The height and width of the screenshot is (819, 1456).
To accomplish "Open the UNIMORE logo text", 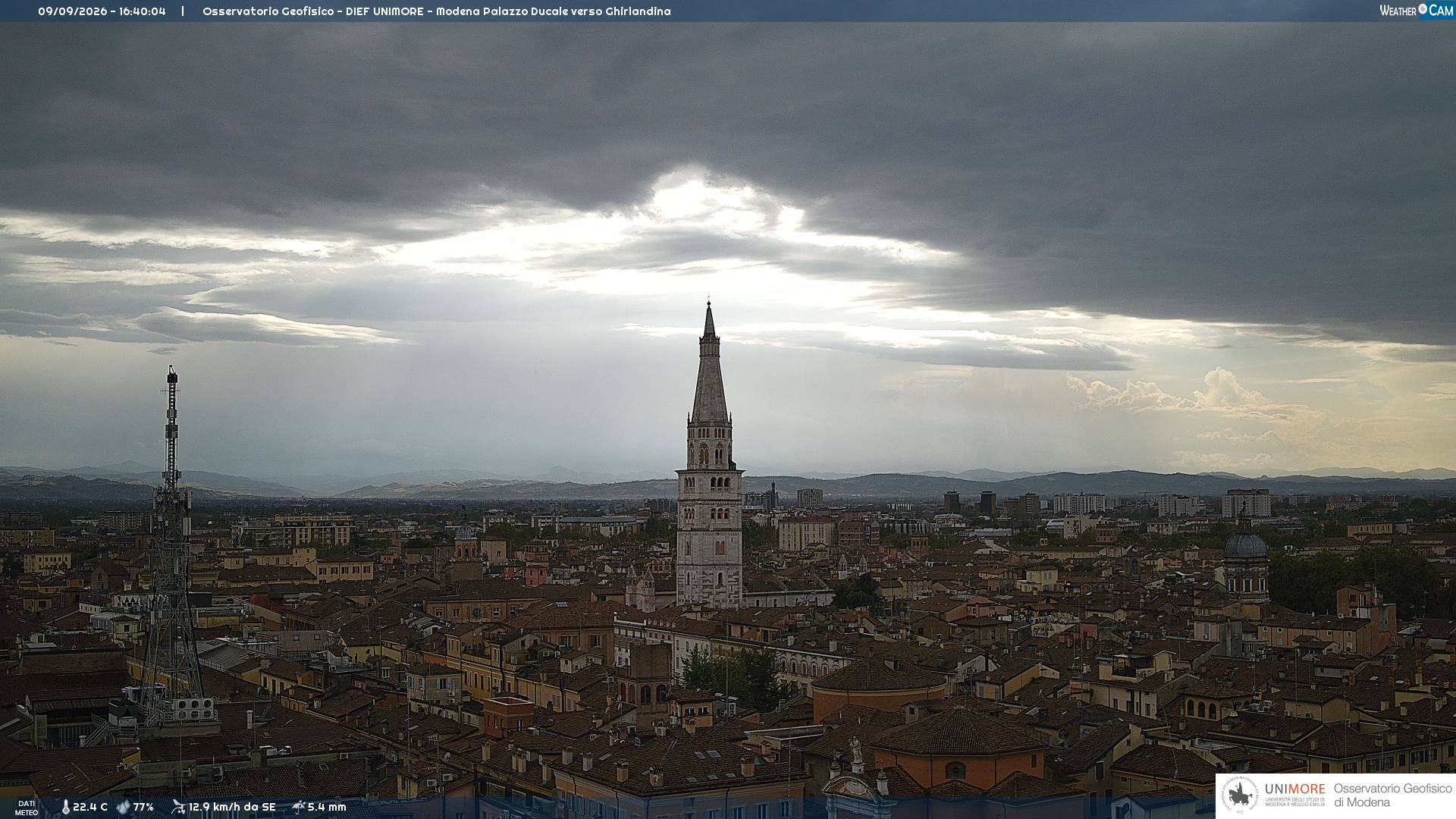I will coord(1294,789).
